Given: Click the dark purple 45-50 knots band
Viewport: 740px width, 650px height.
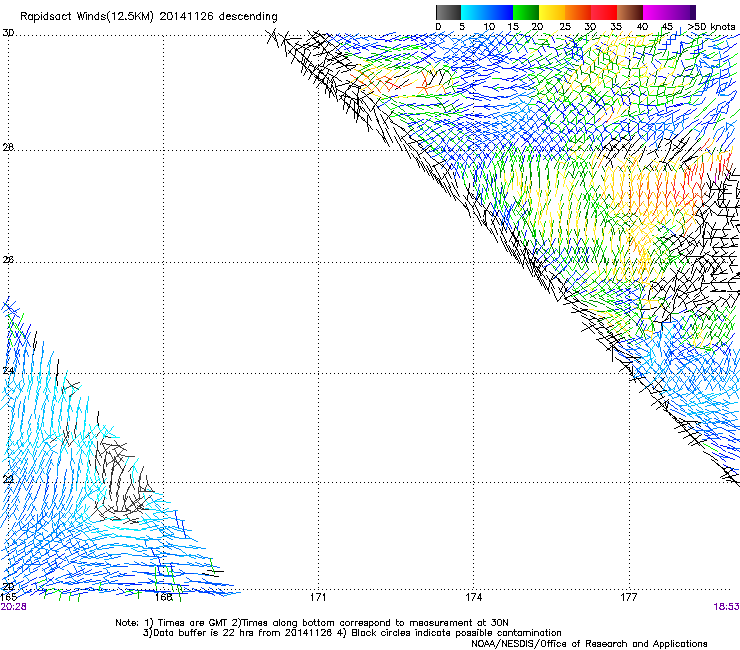Looking at the screenshot, I should tap(682, 12).
